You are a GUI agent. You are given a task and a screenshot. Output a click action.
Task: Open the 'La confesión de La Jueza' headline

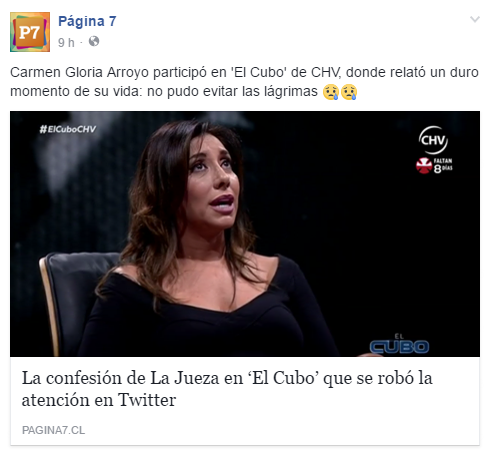pos(227,389)
